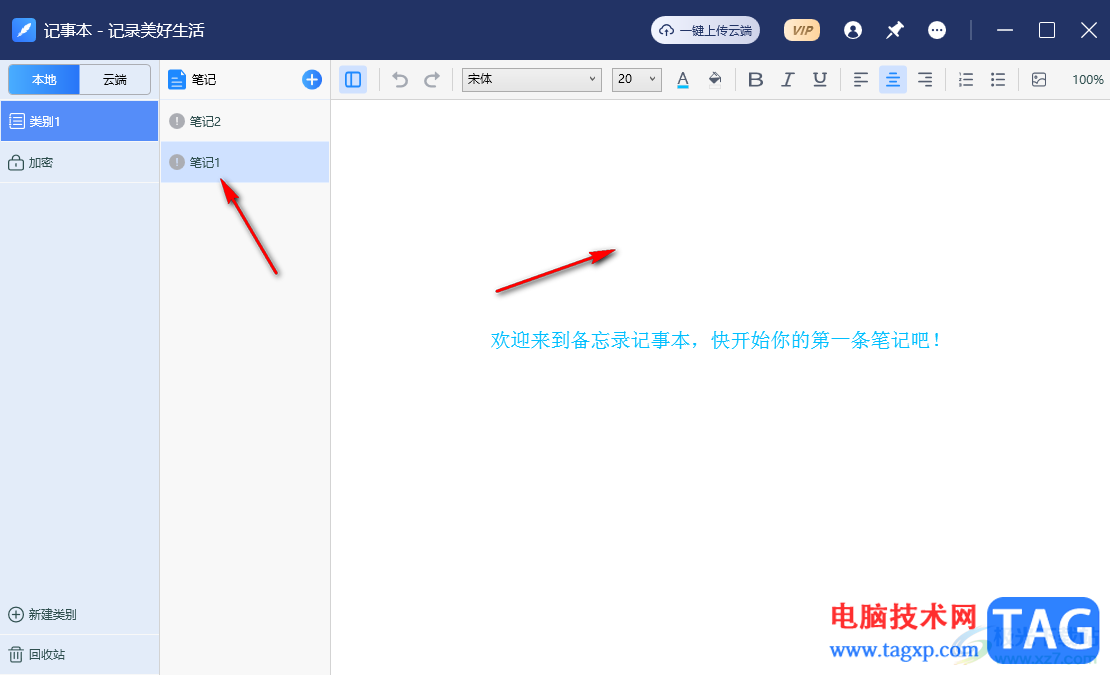Select the 类别1 category

pyautogui.click(x=79, y=121)
